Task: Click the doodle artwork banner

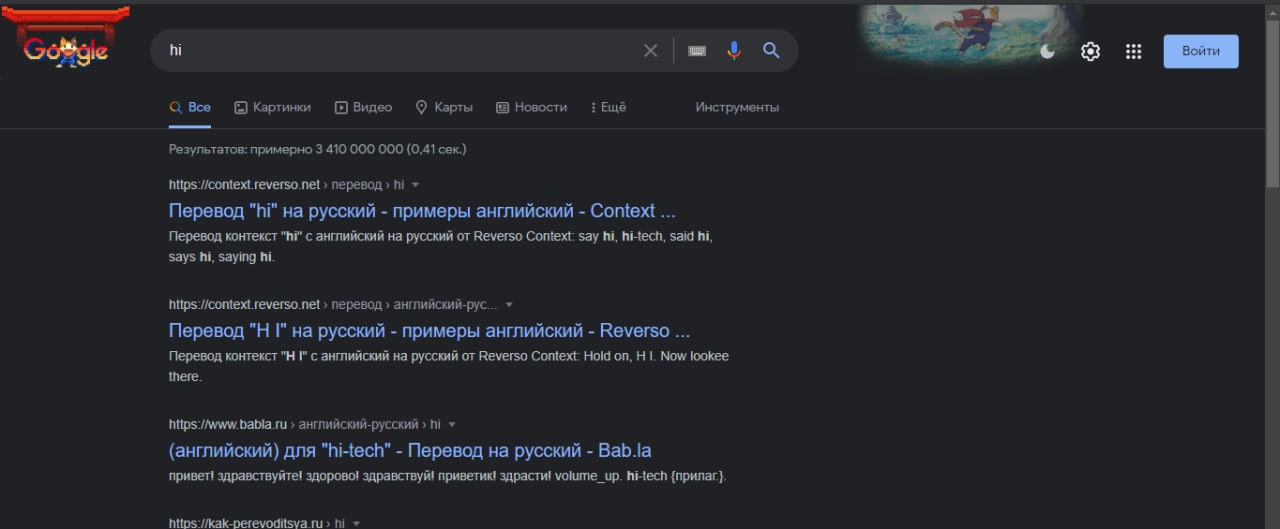Action: [970, 35]
